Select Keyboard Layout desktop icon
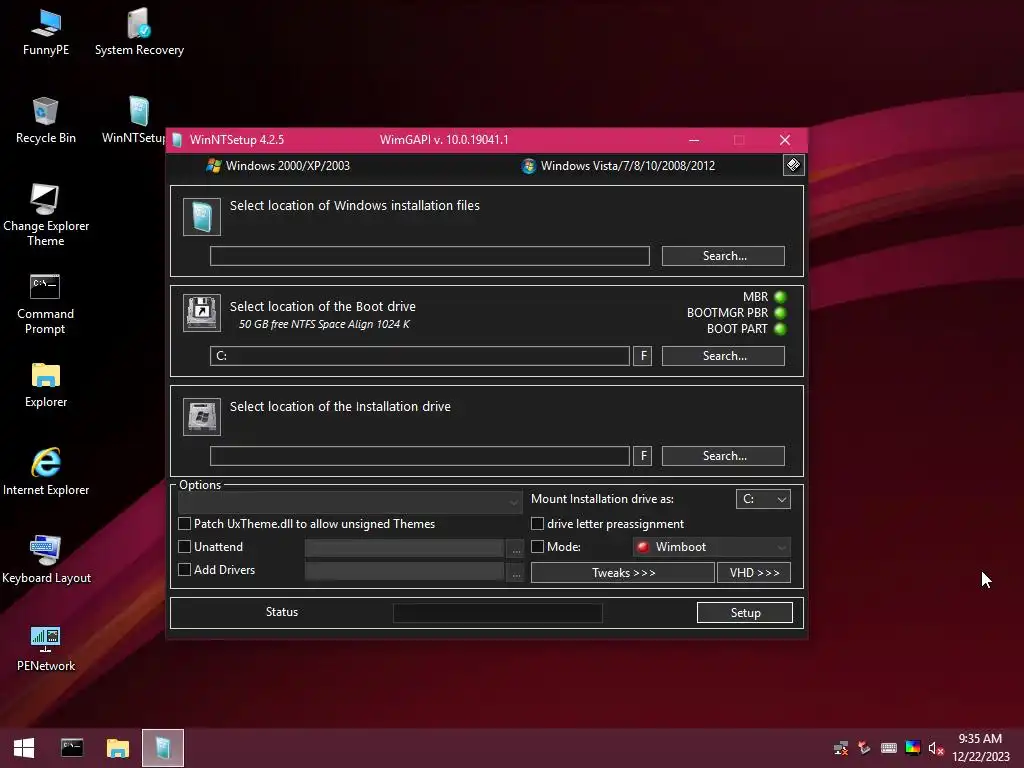 [46, 560]
